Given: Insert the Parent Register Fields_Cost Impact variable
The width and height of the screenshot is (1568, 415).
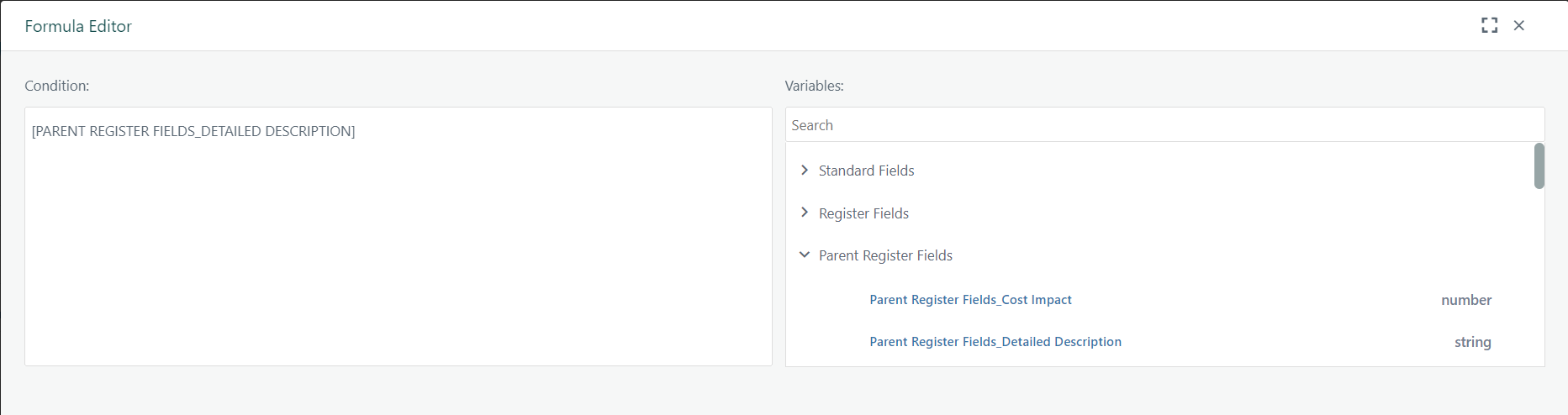Looking at the screenshot, I should click(x=970, y=300).
